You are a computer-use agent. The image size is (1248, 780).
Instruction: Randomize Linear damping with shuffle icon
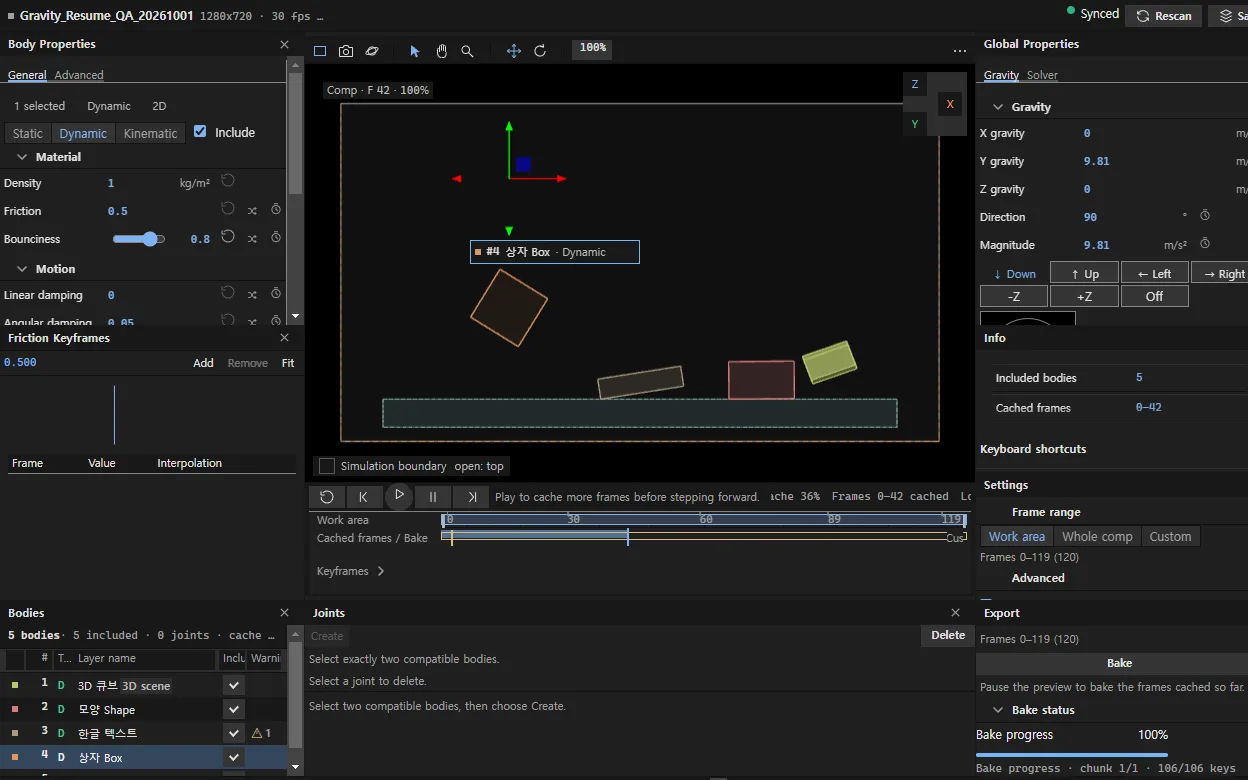click(252, 294)
